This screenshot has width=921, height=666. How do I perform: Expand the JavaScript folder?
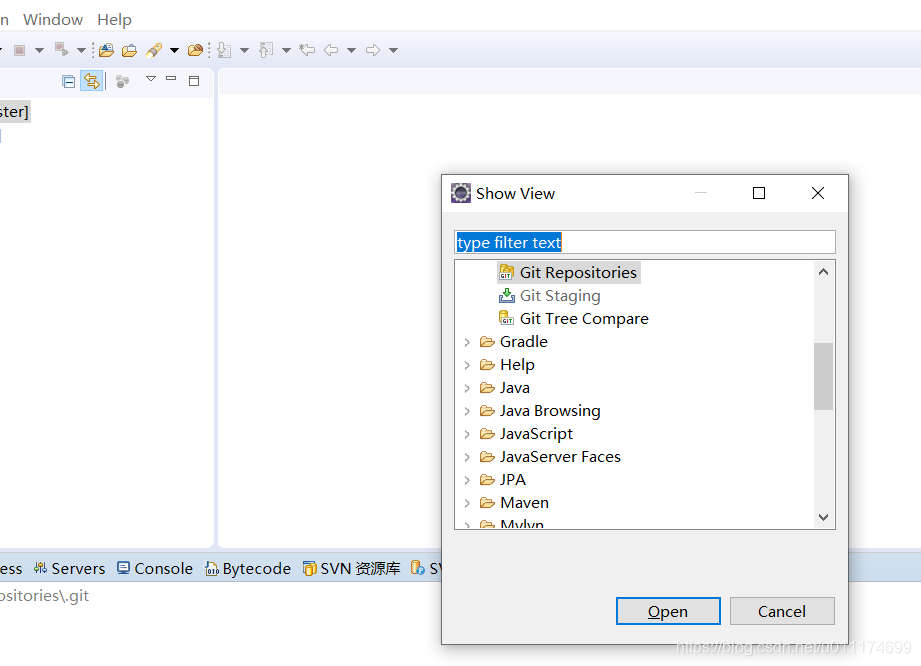click(467, 434)
